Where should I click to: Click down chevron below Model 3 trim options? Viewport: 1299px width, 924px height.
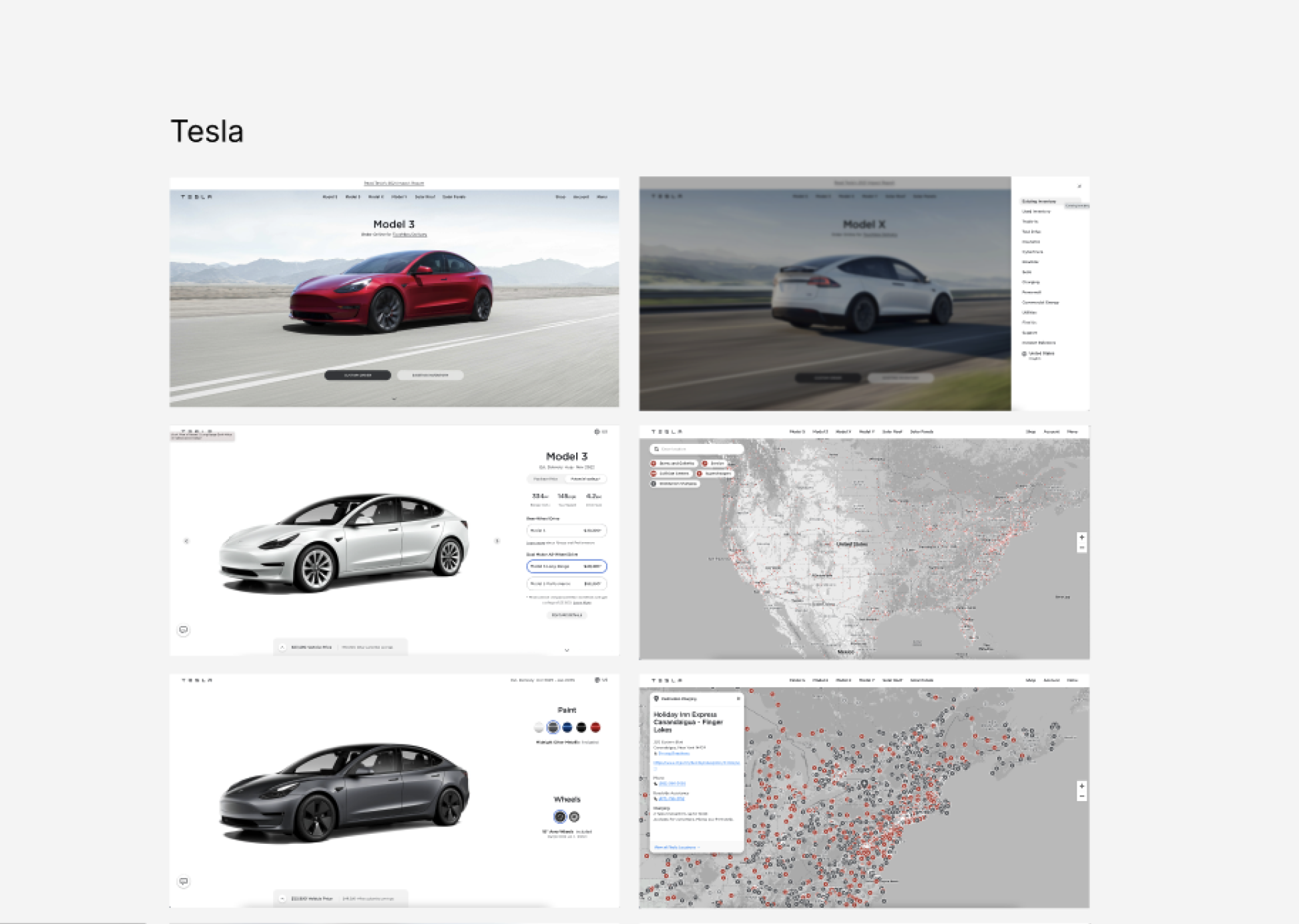coord(567,650)
